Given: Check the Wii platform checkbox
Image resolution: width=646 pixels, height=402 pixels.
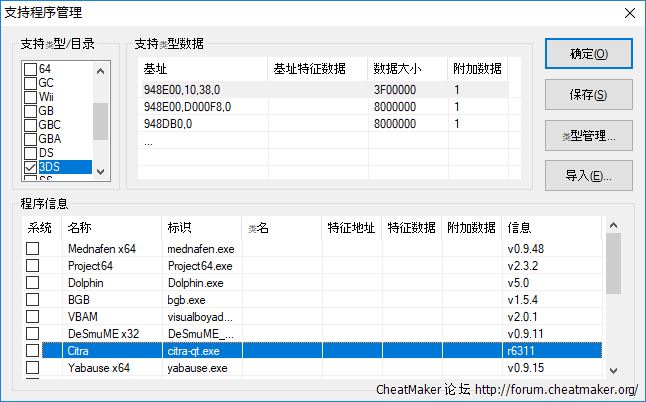Looking at the screenshot, I should click(31, 97).
